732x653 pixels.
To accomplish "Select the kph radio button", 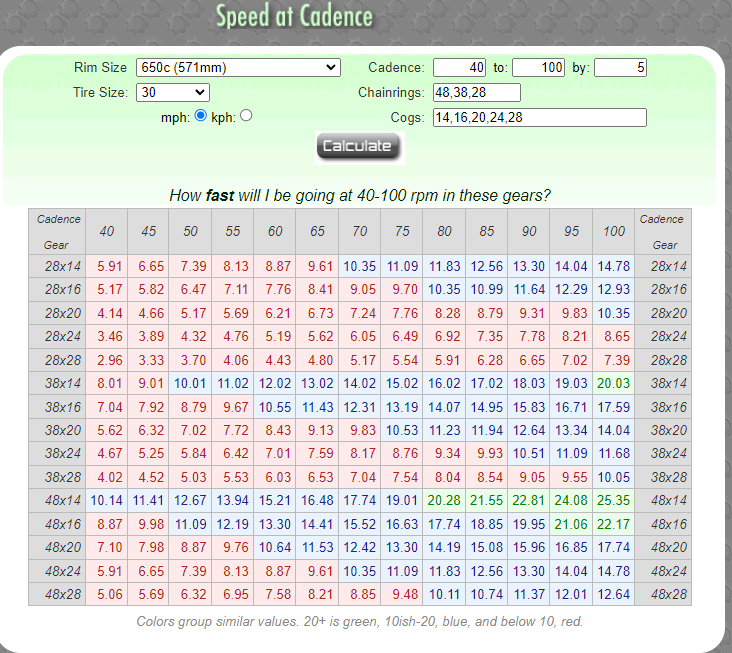I will tap(246, 115).
